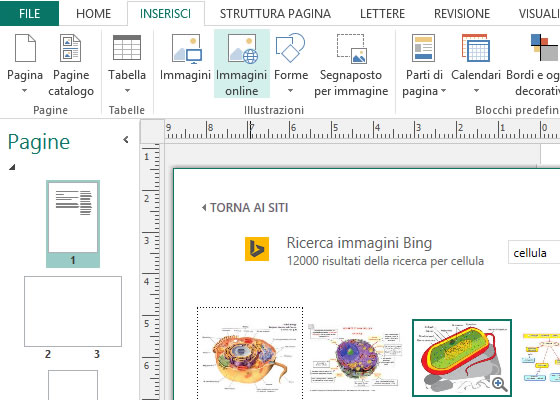Insert Segnaposto per immagine placeholder

coord(351,65)
